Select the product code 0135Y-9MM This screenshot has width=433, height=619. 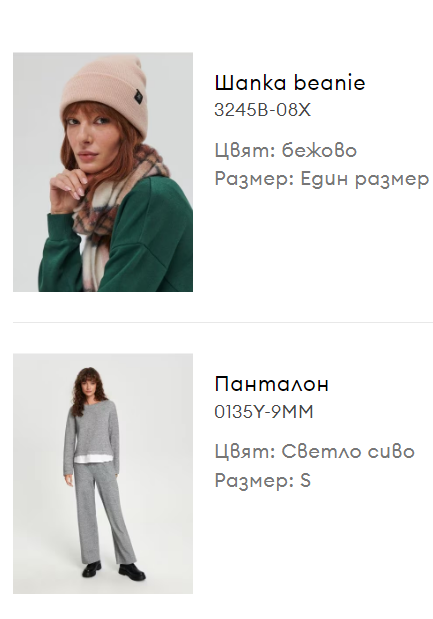[264, 412]
